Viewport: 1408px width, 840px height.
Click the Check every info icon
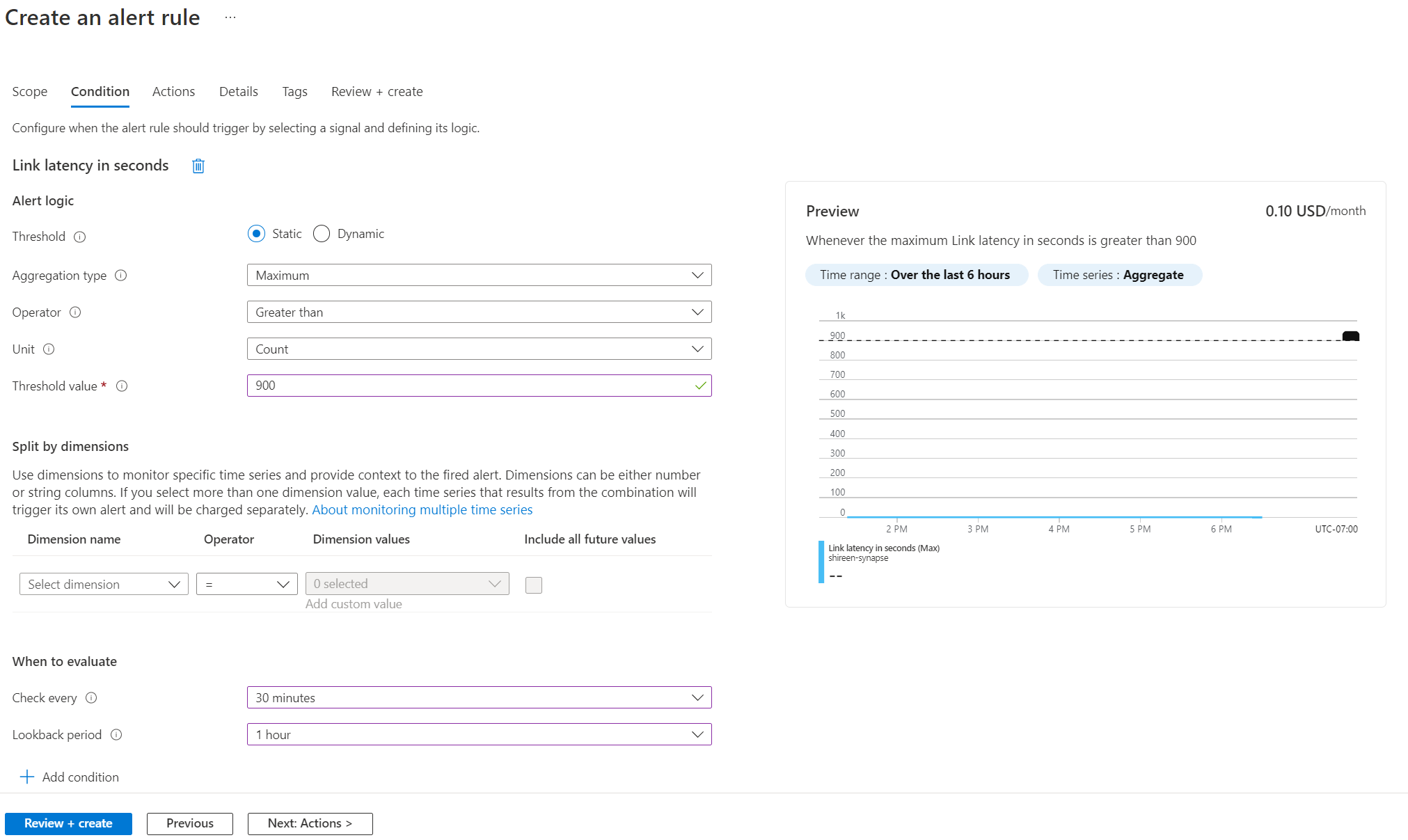(91, 698)
